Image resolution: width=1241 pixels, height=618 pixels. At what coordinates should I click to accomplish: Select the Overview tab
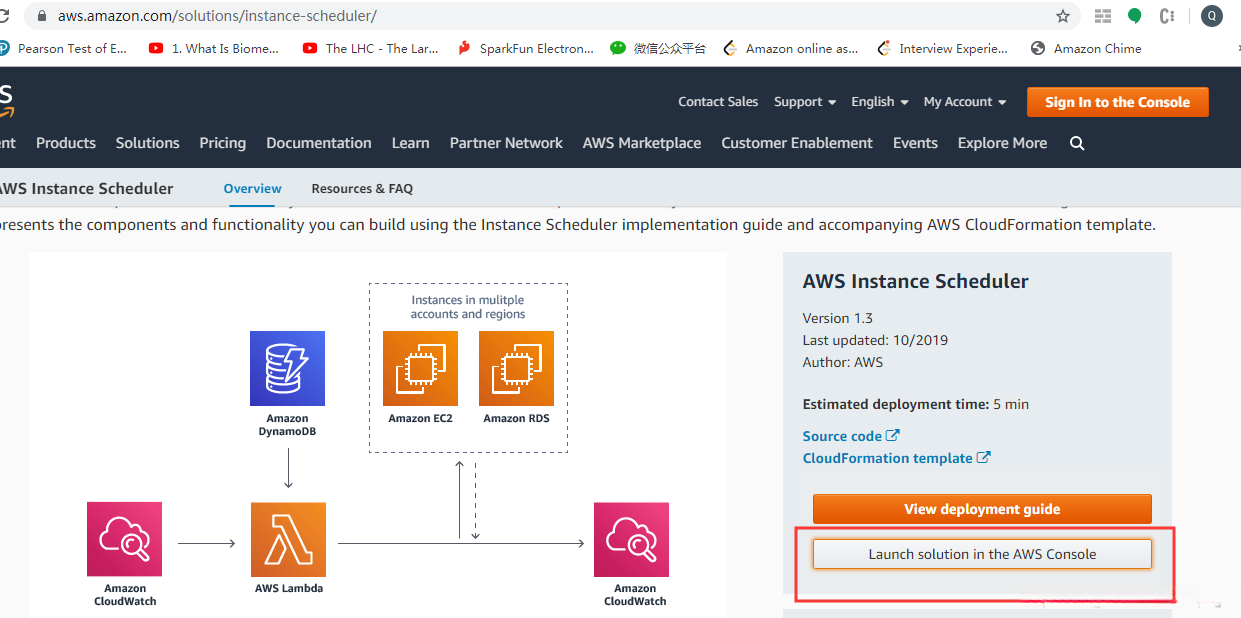tap(252, 188)
